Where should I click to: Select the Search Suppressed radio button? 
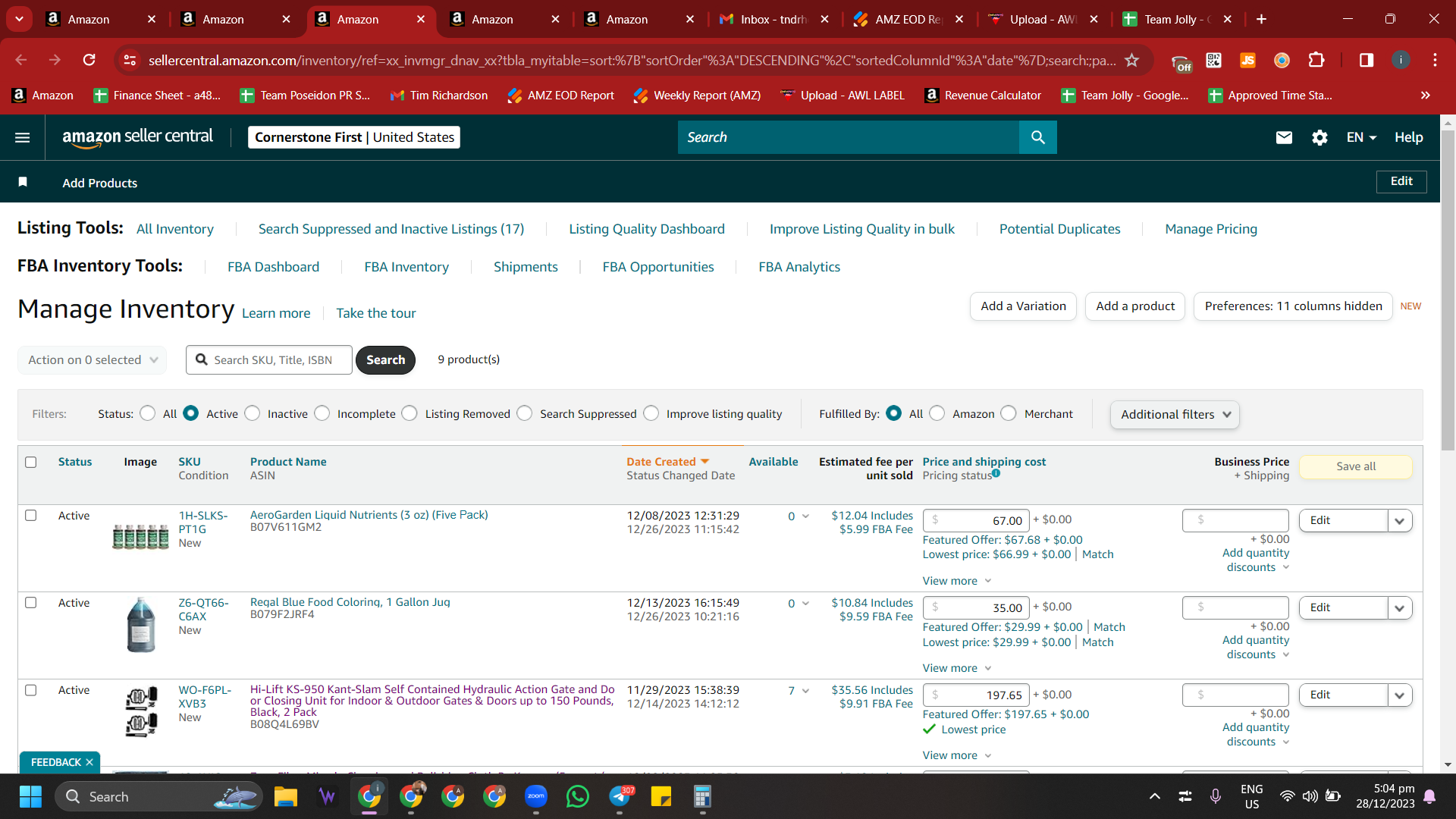(x=525, y=413)
